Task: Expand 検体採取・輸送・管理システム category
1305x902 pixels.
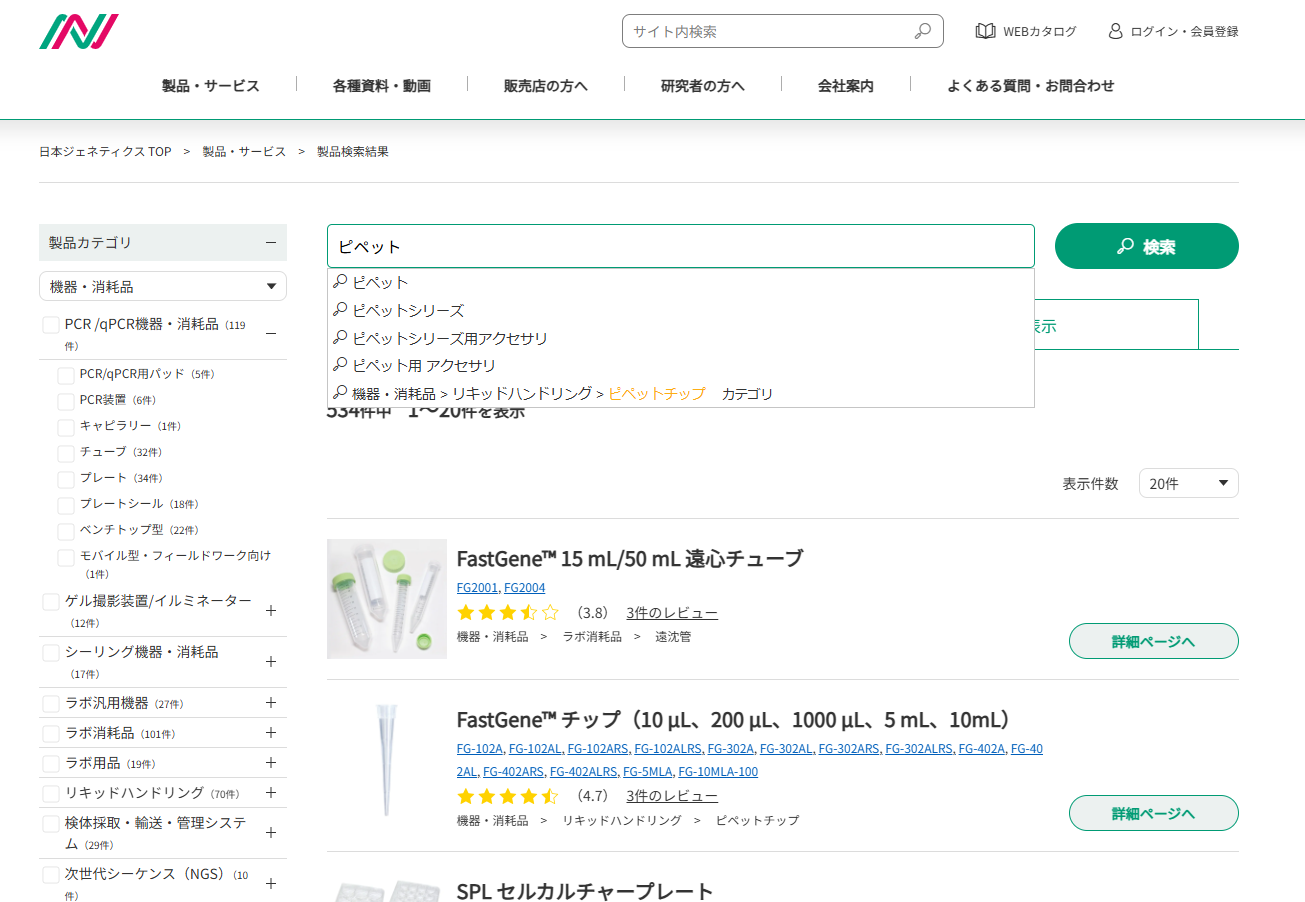Action: point(270,832)
